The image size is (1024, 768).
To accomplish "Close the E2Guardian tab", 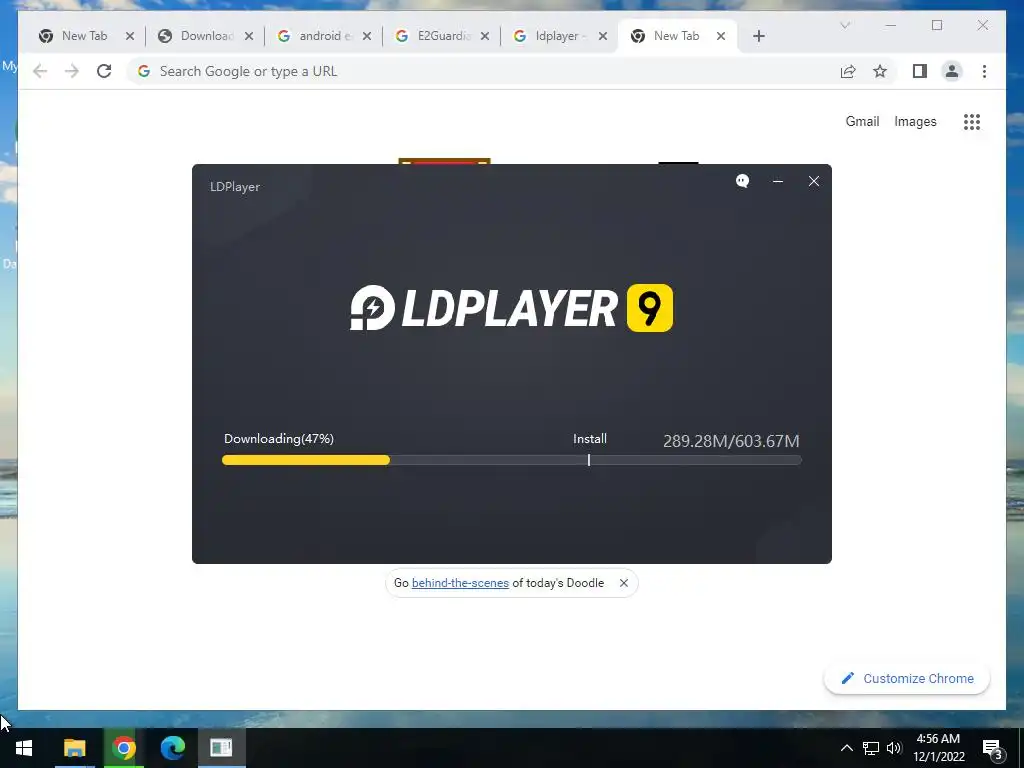I will [485, 36].
